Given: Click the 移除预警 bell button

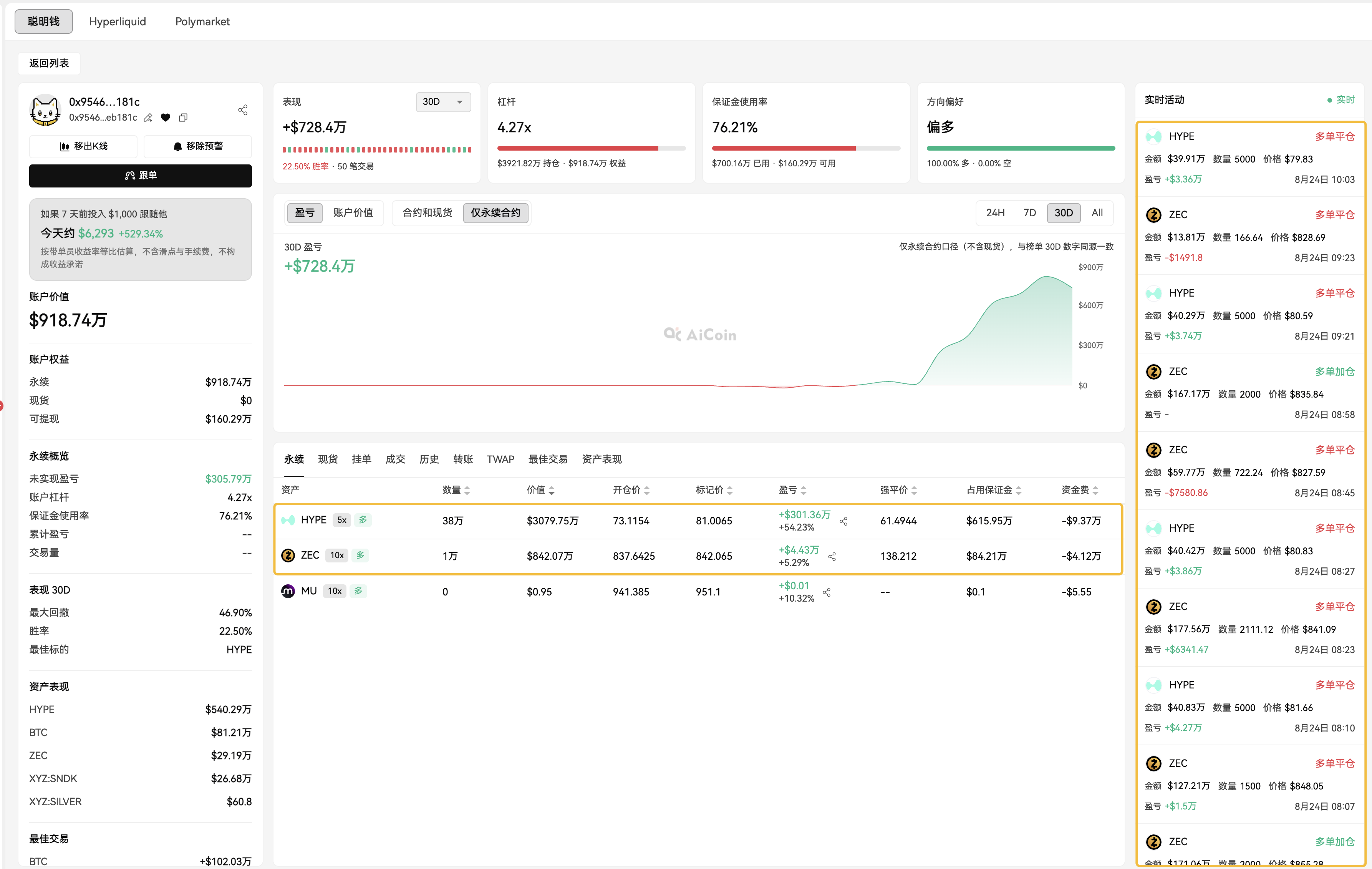Looking at the screenshot, I should pyautogui.click(x=198, y=146).
